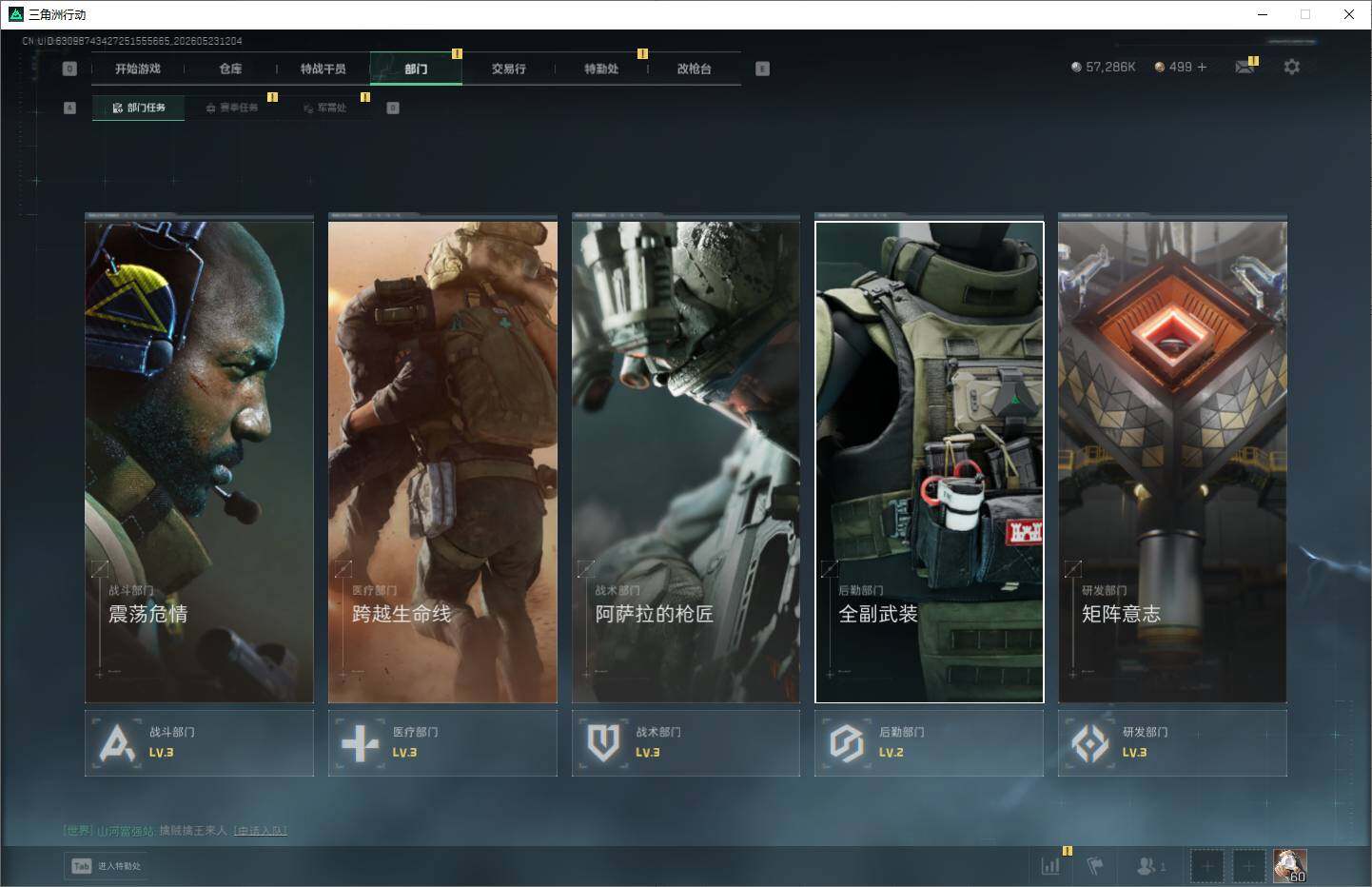Click the E key hint icon
Screen dimensions: 1372x887
pyautogui.click(x=762, y=69)
